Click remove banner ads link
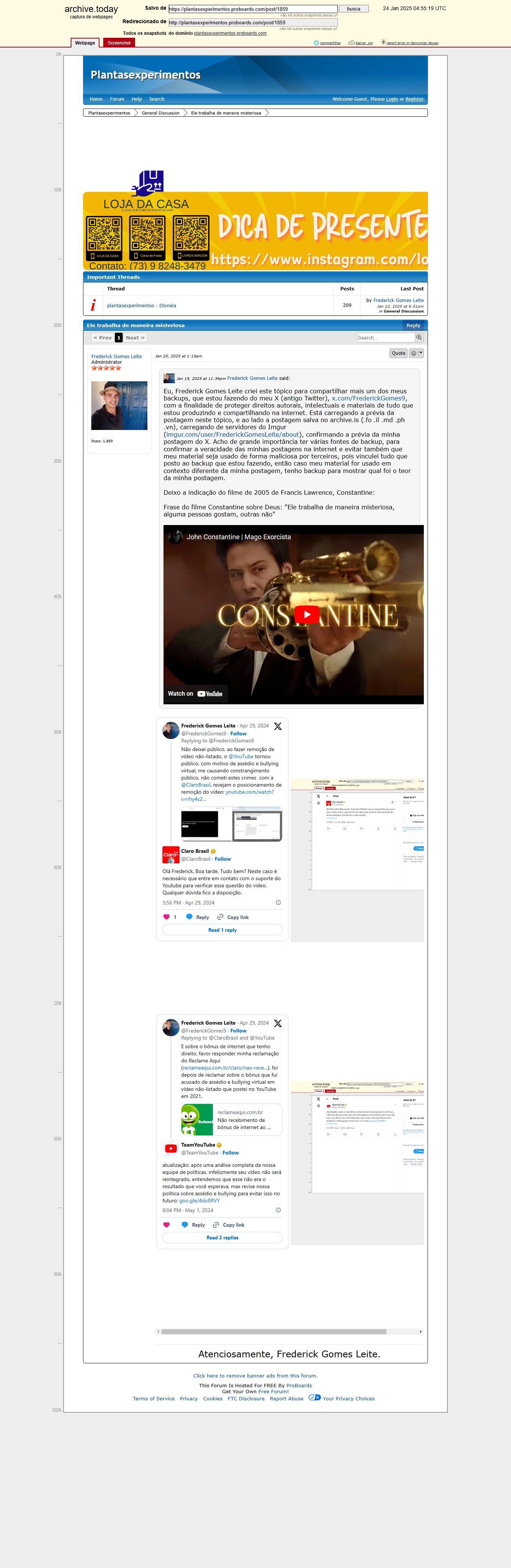Viewport: 511px width, 1568px height. click(x=255, y=1376)
